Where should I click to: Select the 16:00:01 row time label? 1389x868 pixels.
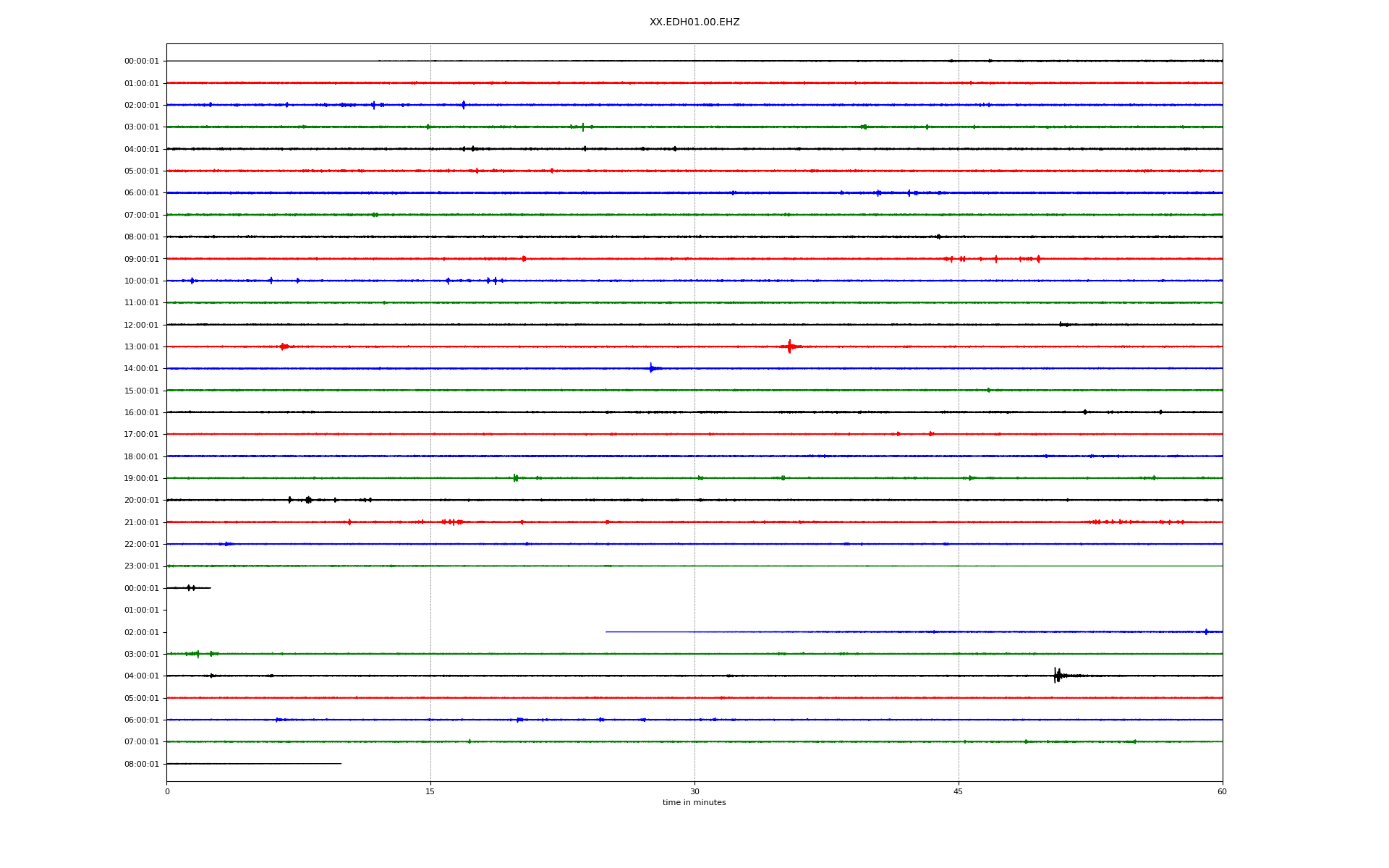tap(141, 413)
